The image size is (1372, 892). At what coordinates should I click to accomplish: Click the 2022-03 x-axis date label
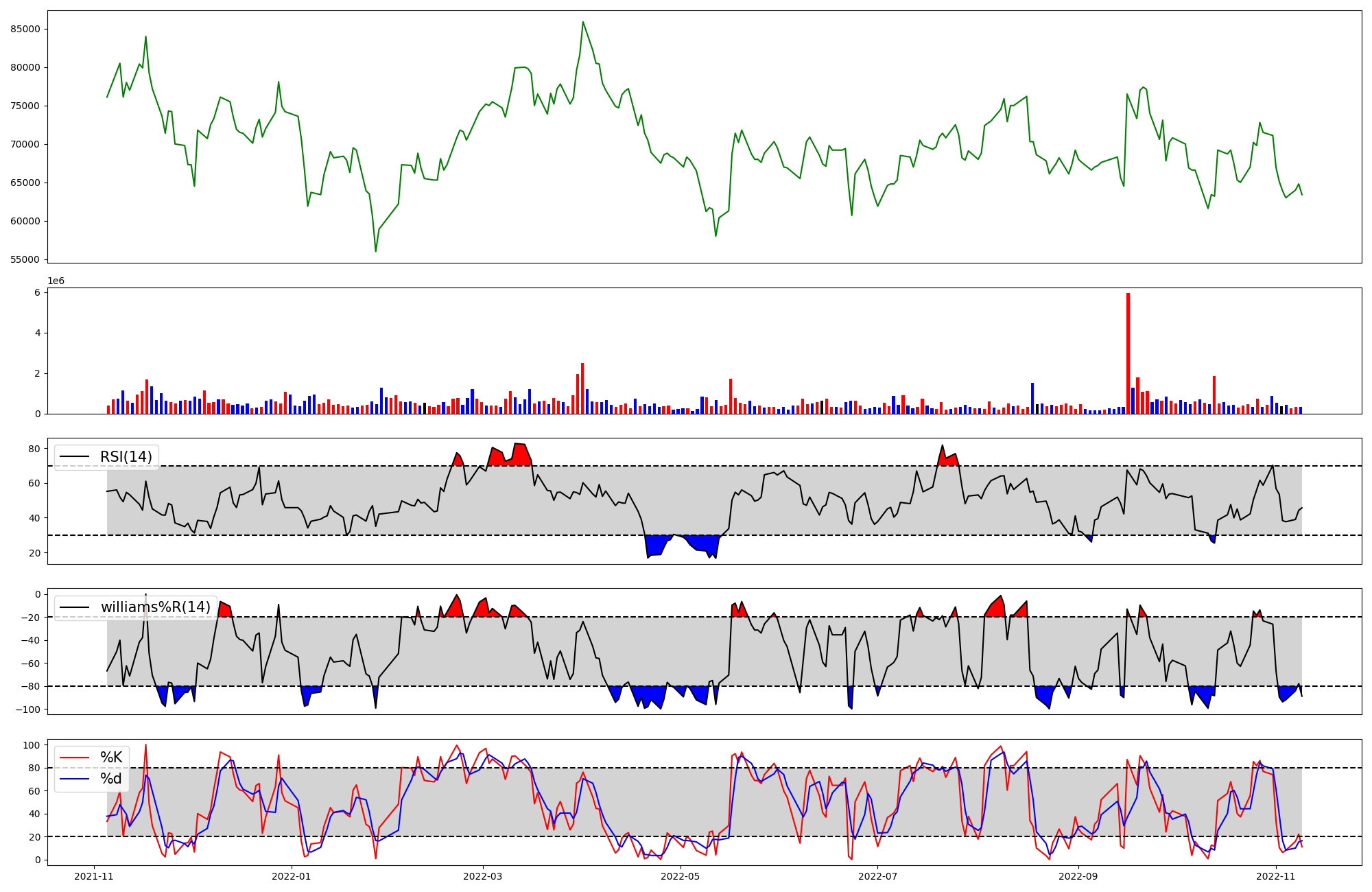[483, 876]
